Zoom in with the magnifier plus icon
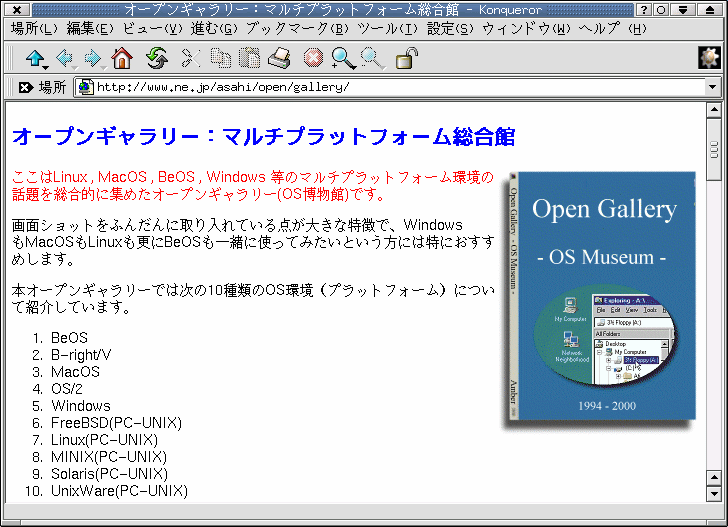The image size is (728, 527). click(x=343, y=59)
